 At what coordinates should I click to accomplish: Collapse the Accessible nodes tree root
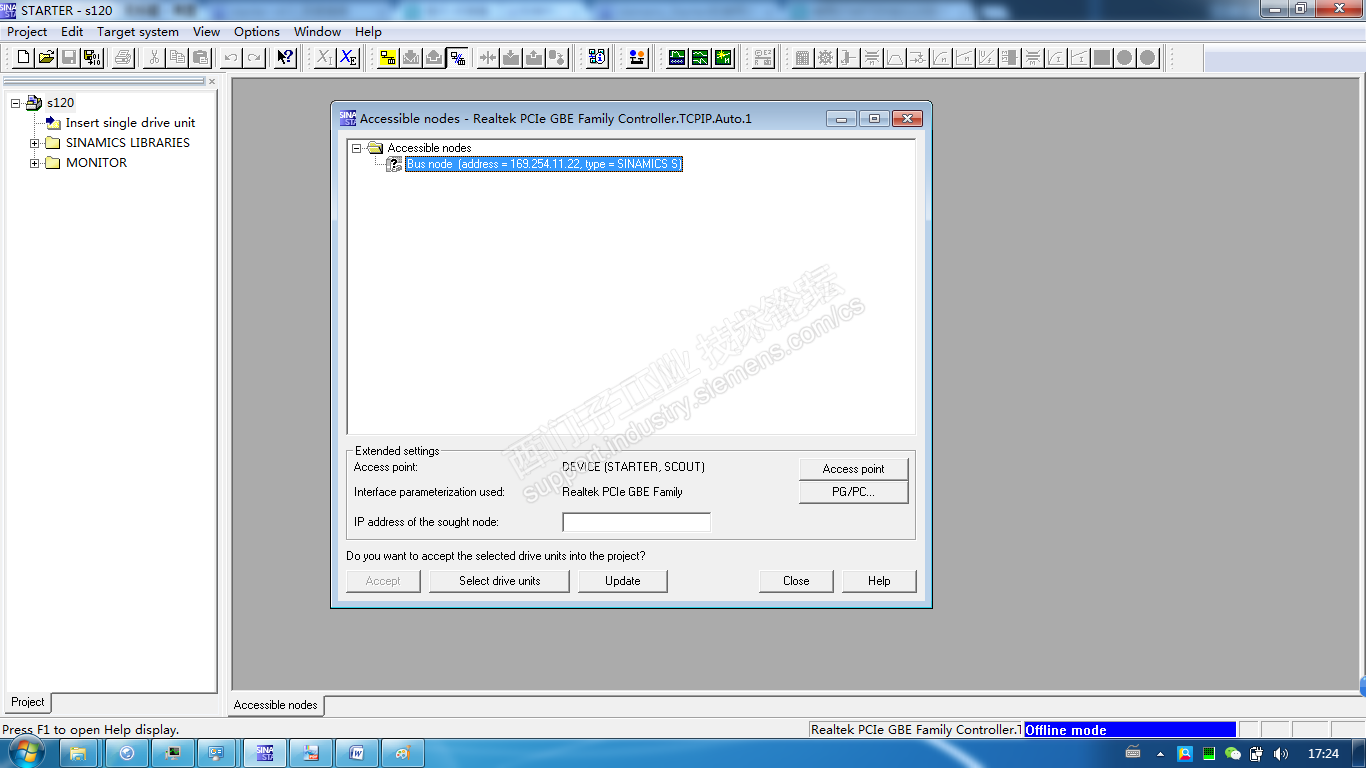(357, 148)
